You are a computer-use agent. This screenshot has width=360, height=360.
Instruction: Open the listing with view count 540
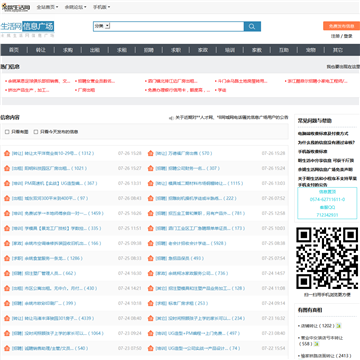(50, 348)
